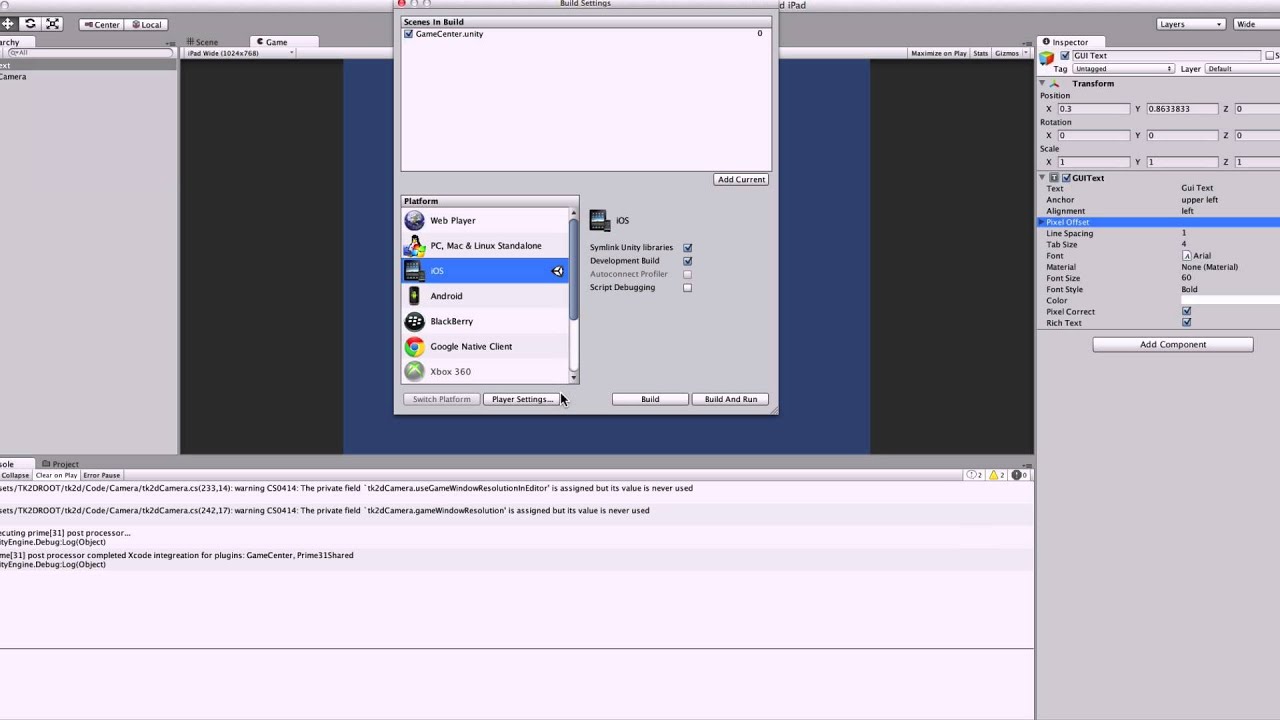Open the iPad Wide (1024x768) aspect dropdown
This screenshot has width=1280, height=720.
coord(240,53)
